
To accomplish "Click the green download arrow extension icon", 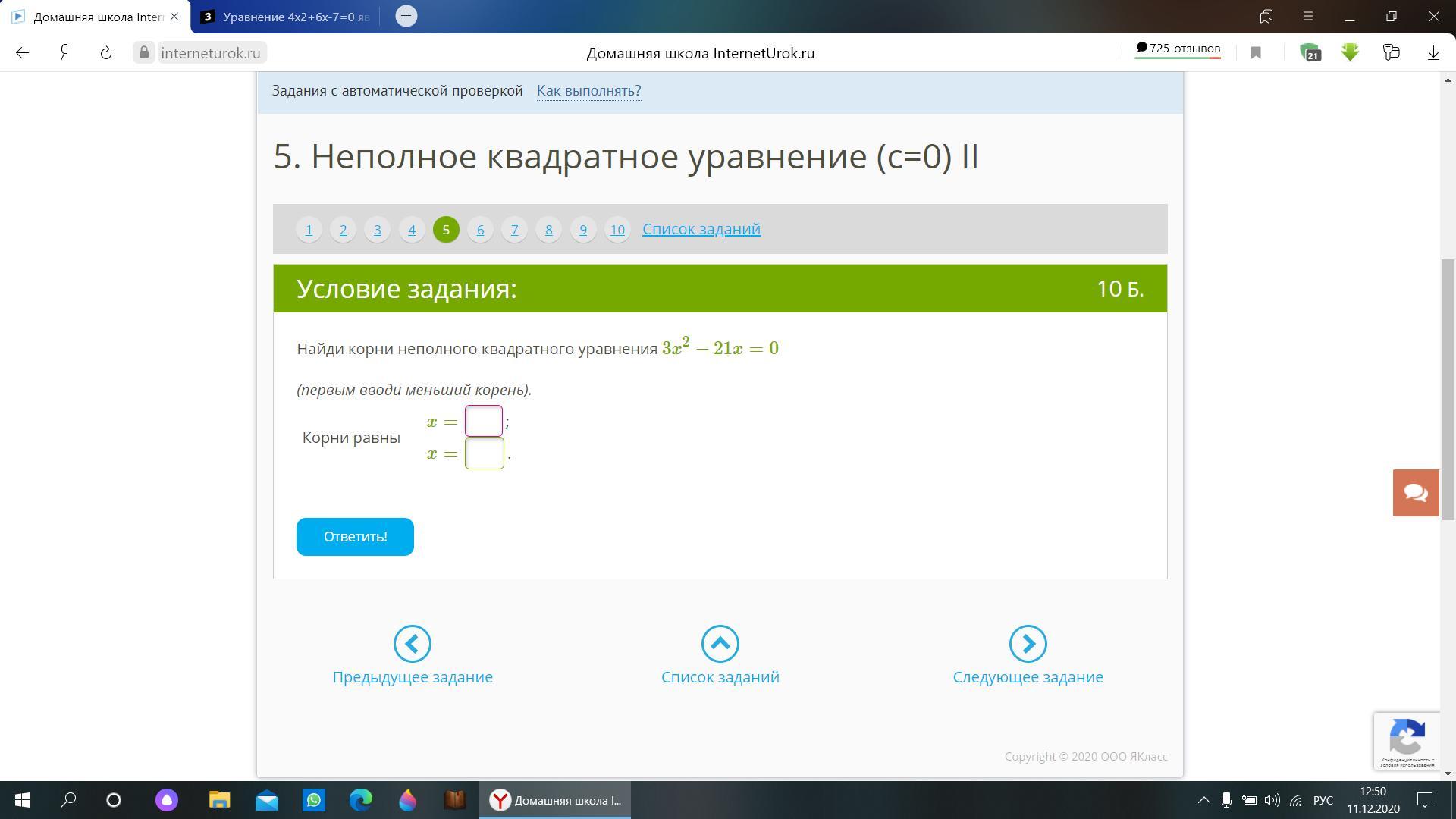I will pyautogui.click(x=1350, y=53).
